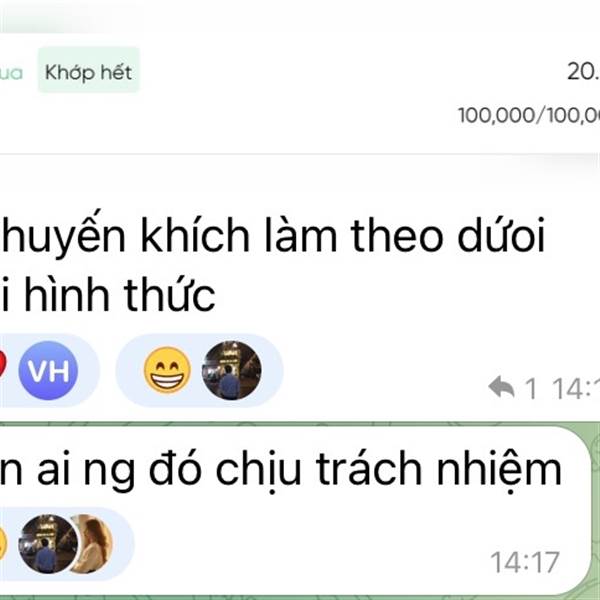Toggle the grinning reaction pill

[x=199, y=370]
